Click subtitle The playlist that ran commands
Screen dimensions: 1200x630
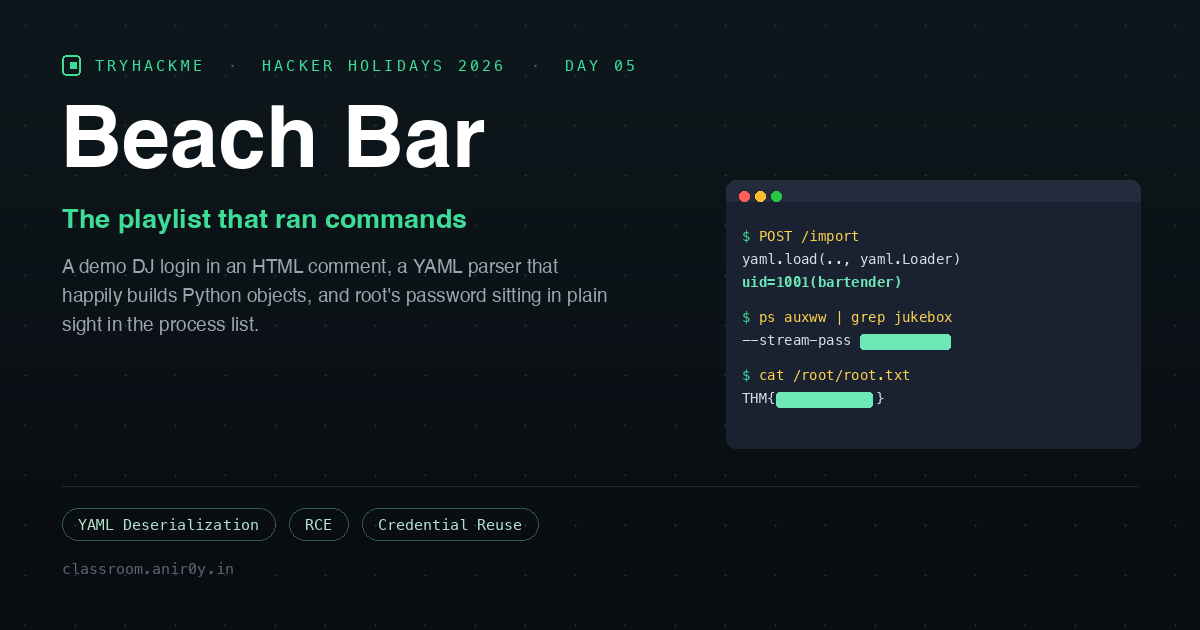pos(264,219)
